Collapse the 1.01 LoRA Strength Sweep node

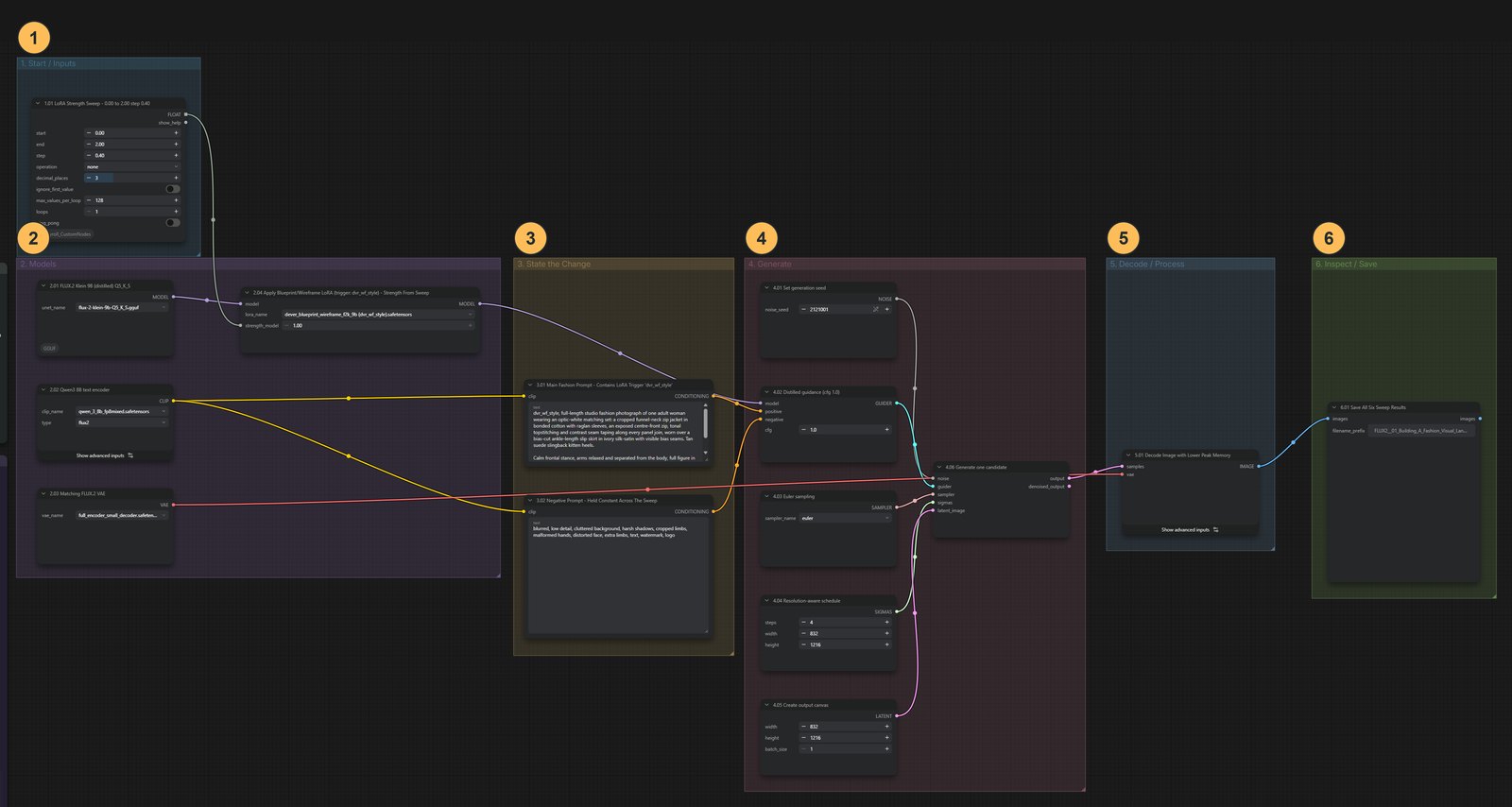(38, 103)
